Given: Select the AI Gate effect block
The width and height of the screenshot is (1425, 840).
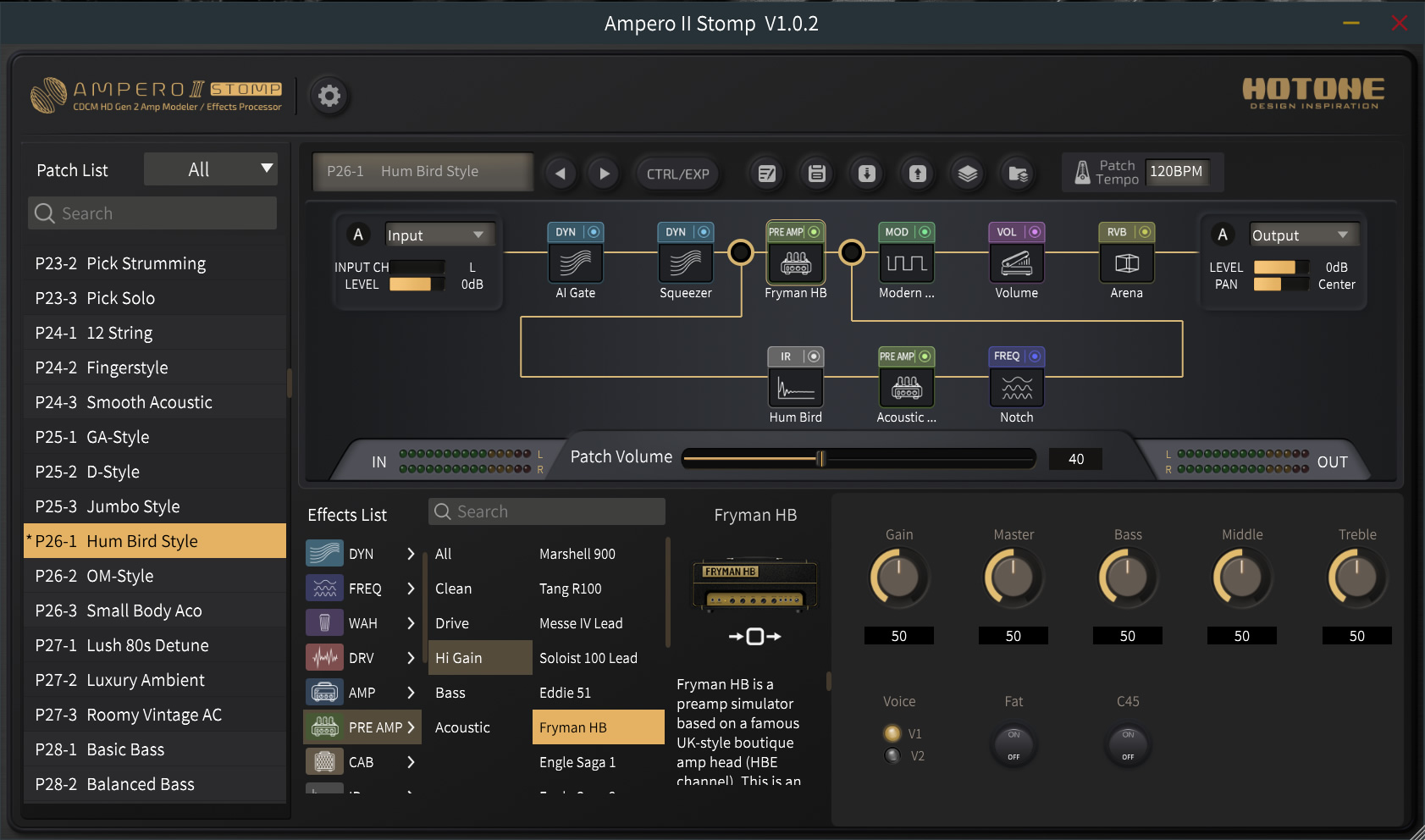Looking at the screenshot, I should click(576, 263).
